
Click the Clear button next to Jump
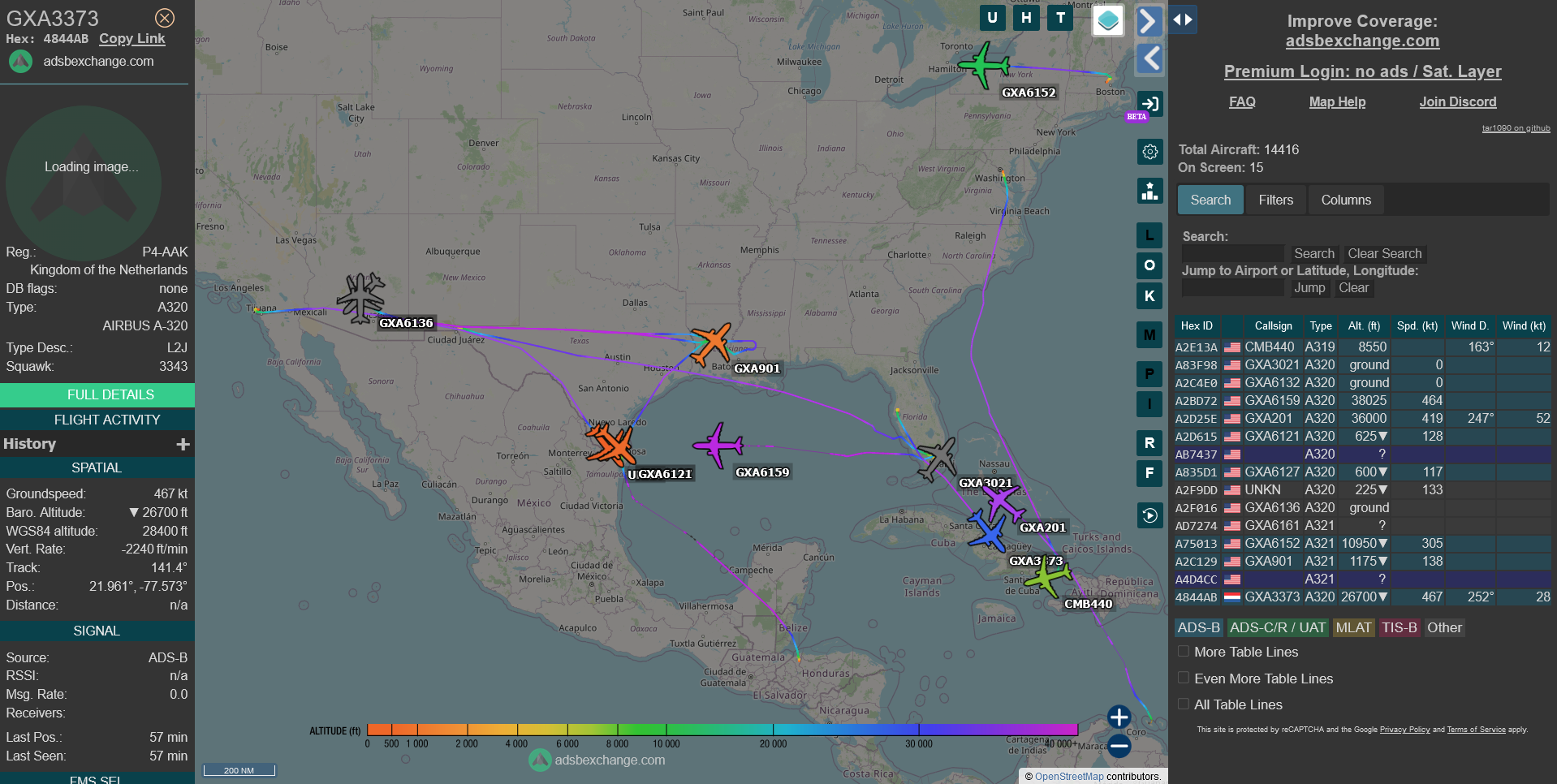[x=1353, y=287]
